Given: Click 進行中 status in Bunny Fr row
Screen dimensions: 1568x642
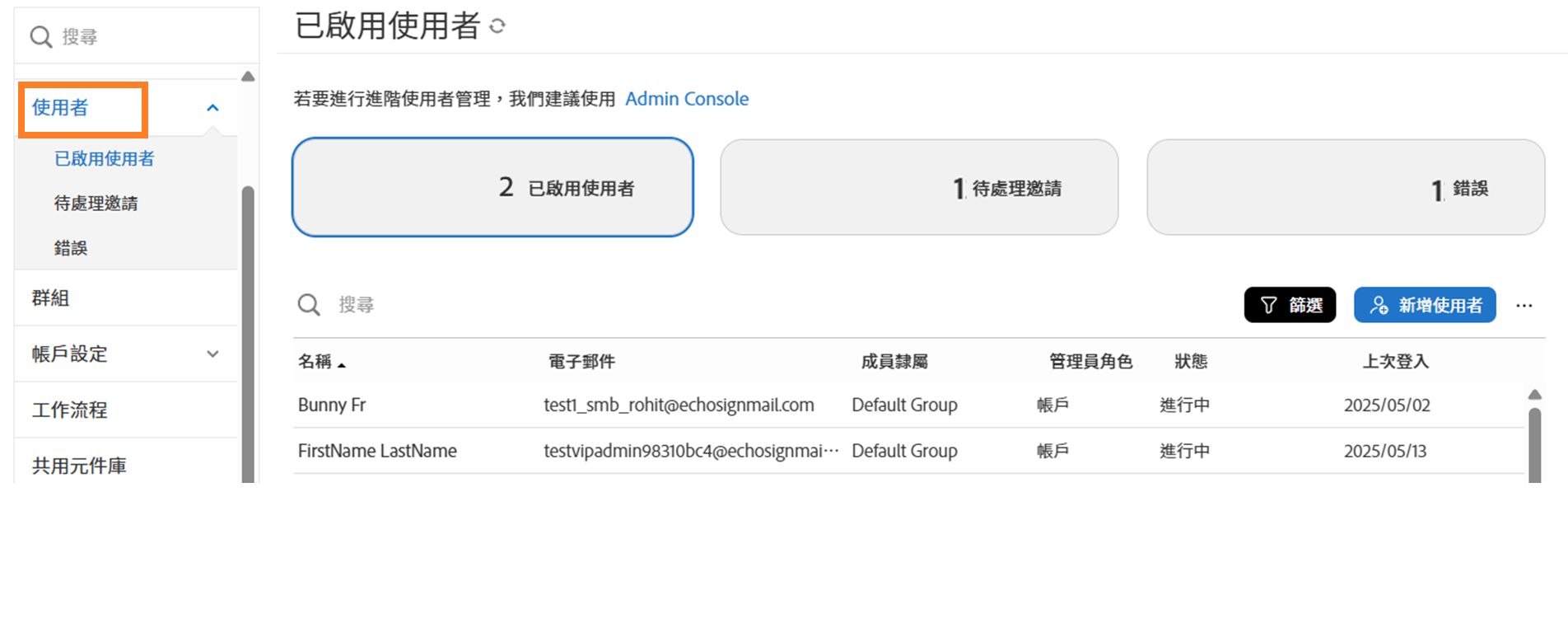Looking at the screenshot, I should [1185, 405].
